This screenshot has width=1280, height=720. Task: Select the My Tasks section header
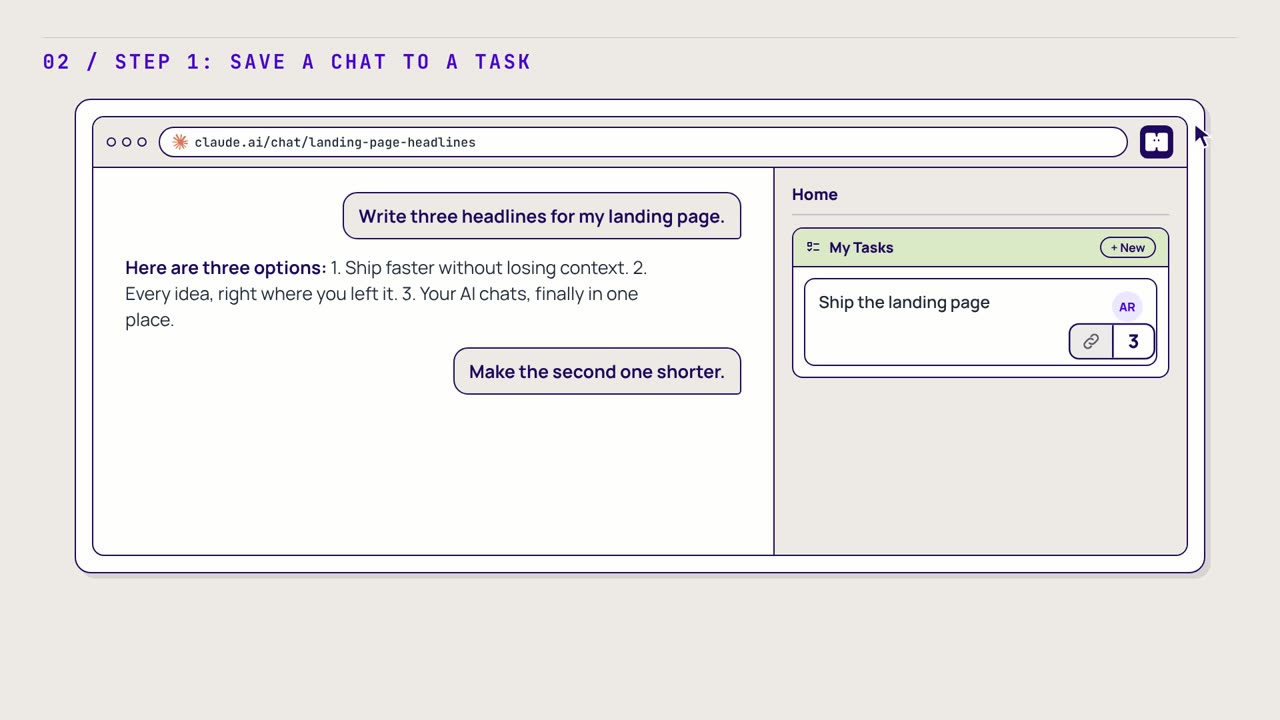[980, 248]
